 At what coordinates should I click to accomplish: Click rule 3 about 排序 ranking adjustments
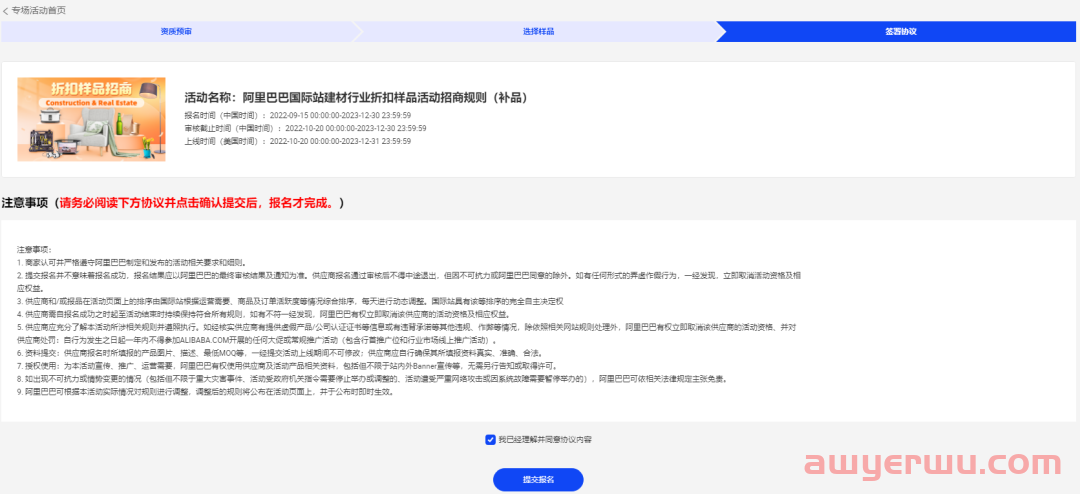291,301
